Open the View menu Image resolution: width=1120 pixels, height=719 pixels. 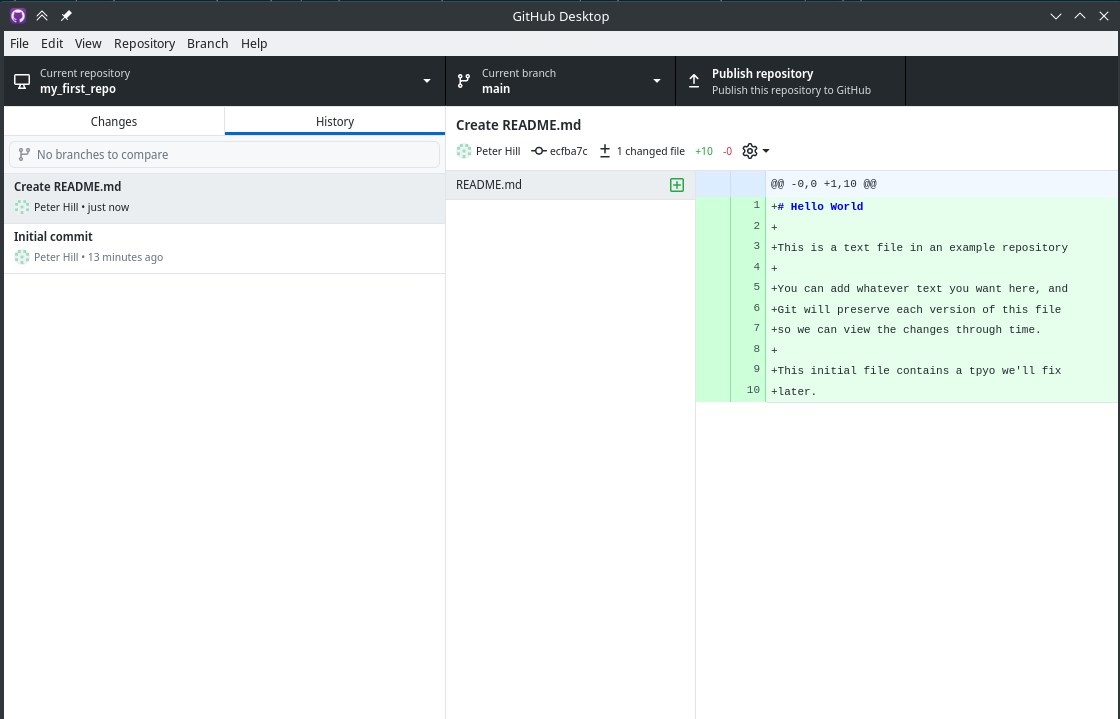pyautogui.click(x=88, y=44)
